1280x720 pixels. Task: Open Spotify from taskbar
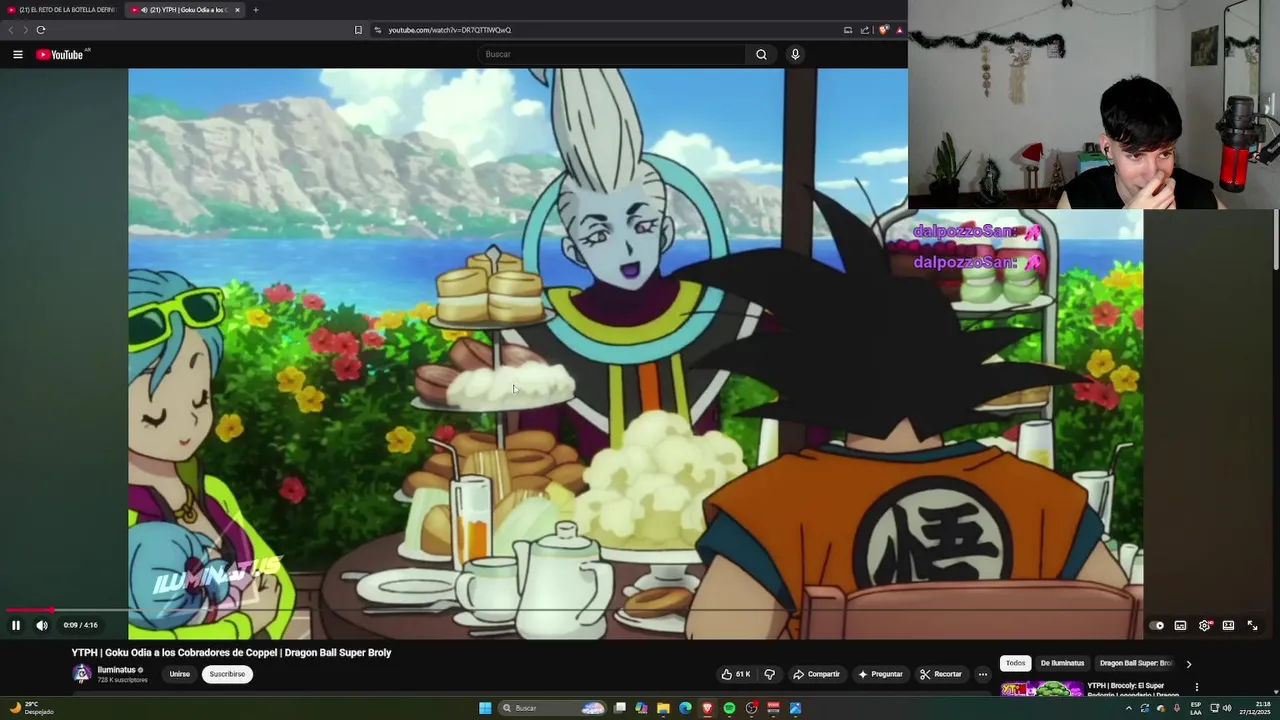(729, 708)
